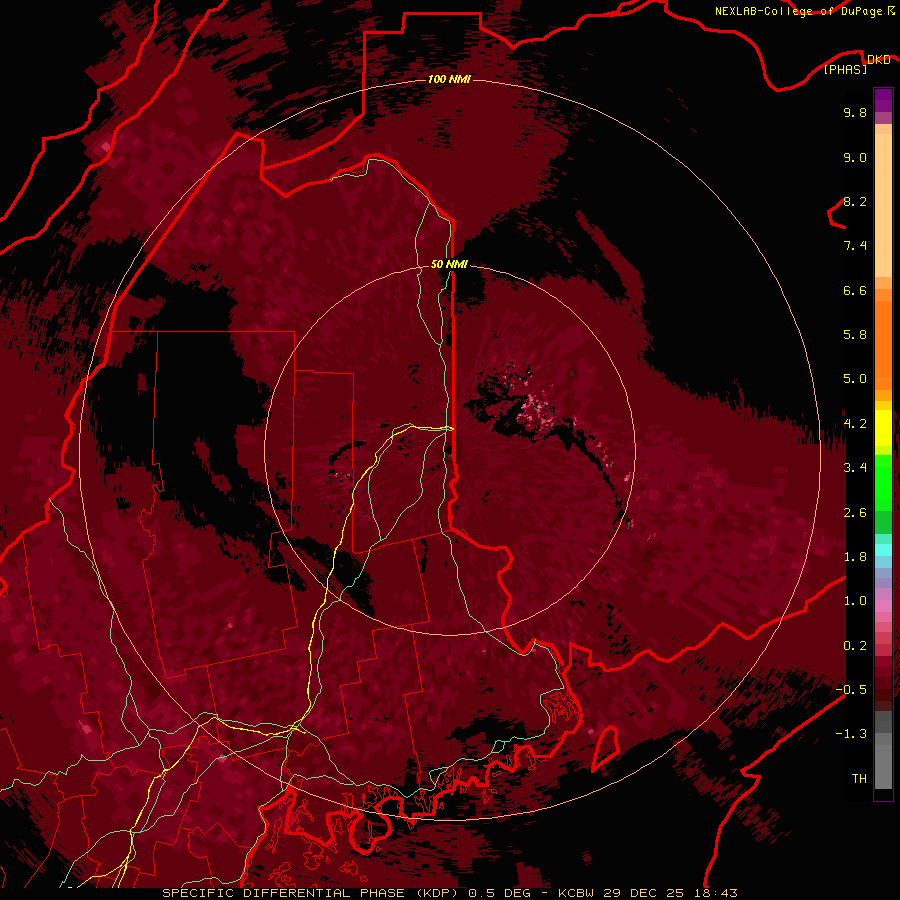Click the 9.0 scale value
Viewport: 900px width, 900px height.
pyautogui.click(x=855, y=157)
